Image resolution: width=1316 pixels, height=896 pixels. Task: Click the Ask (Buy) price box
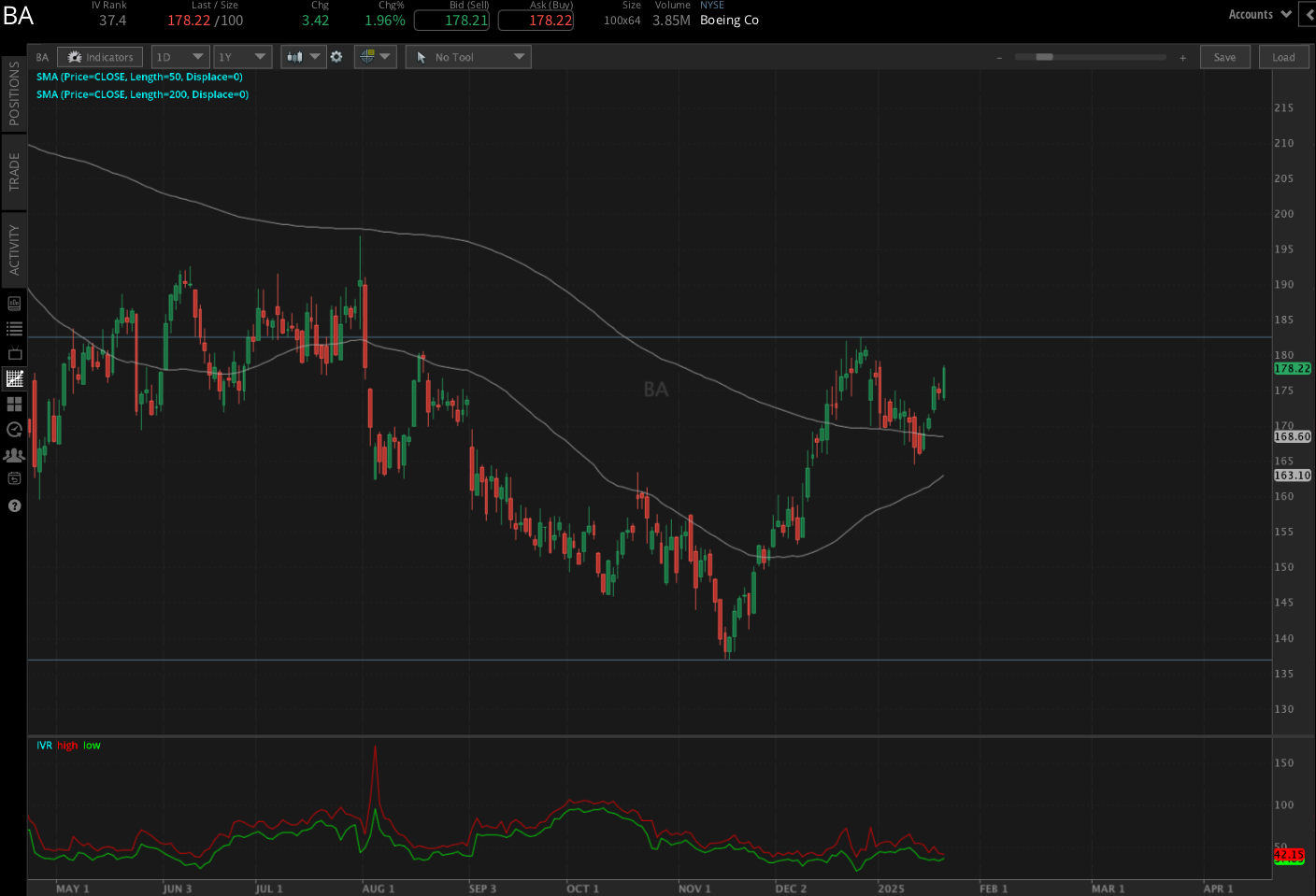536,21
